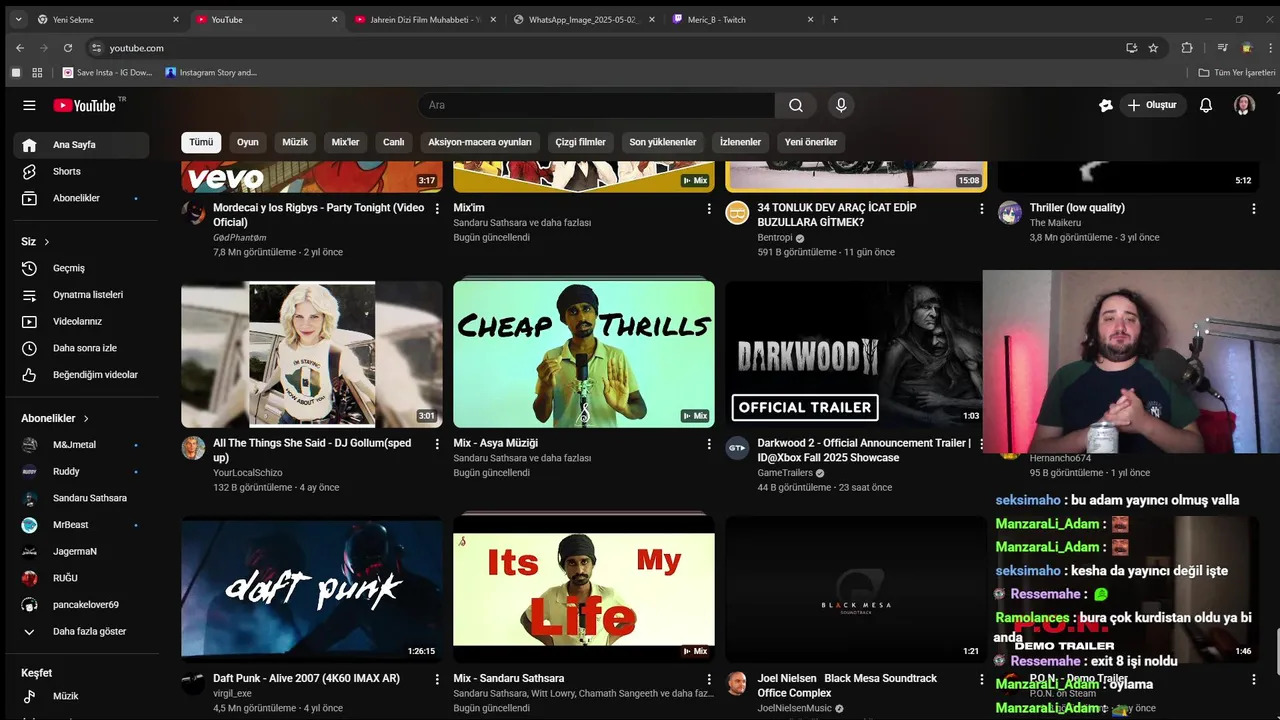Click into the Ara search field
This screenshot has width=1280, height=720.
point(597,105)
